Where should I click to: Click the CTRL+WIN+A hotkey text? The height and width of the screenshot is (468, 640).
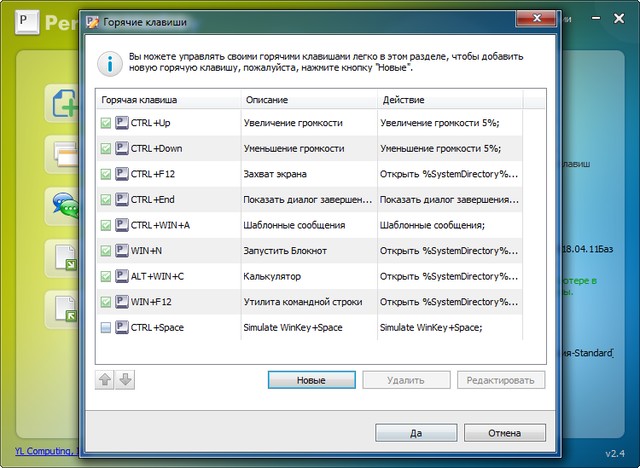[x=160, y=225]
